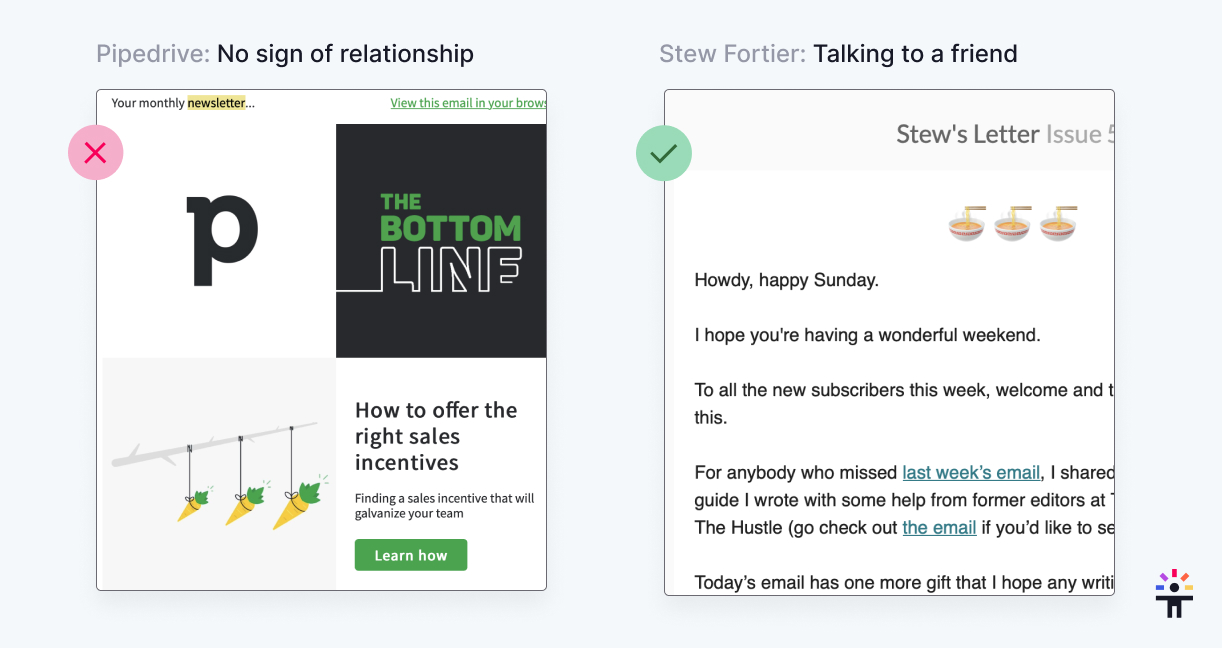
Task: Click the highlighted 'newsletter' word
Action: pos(216,103)
